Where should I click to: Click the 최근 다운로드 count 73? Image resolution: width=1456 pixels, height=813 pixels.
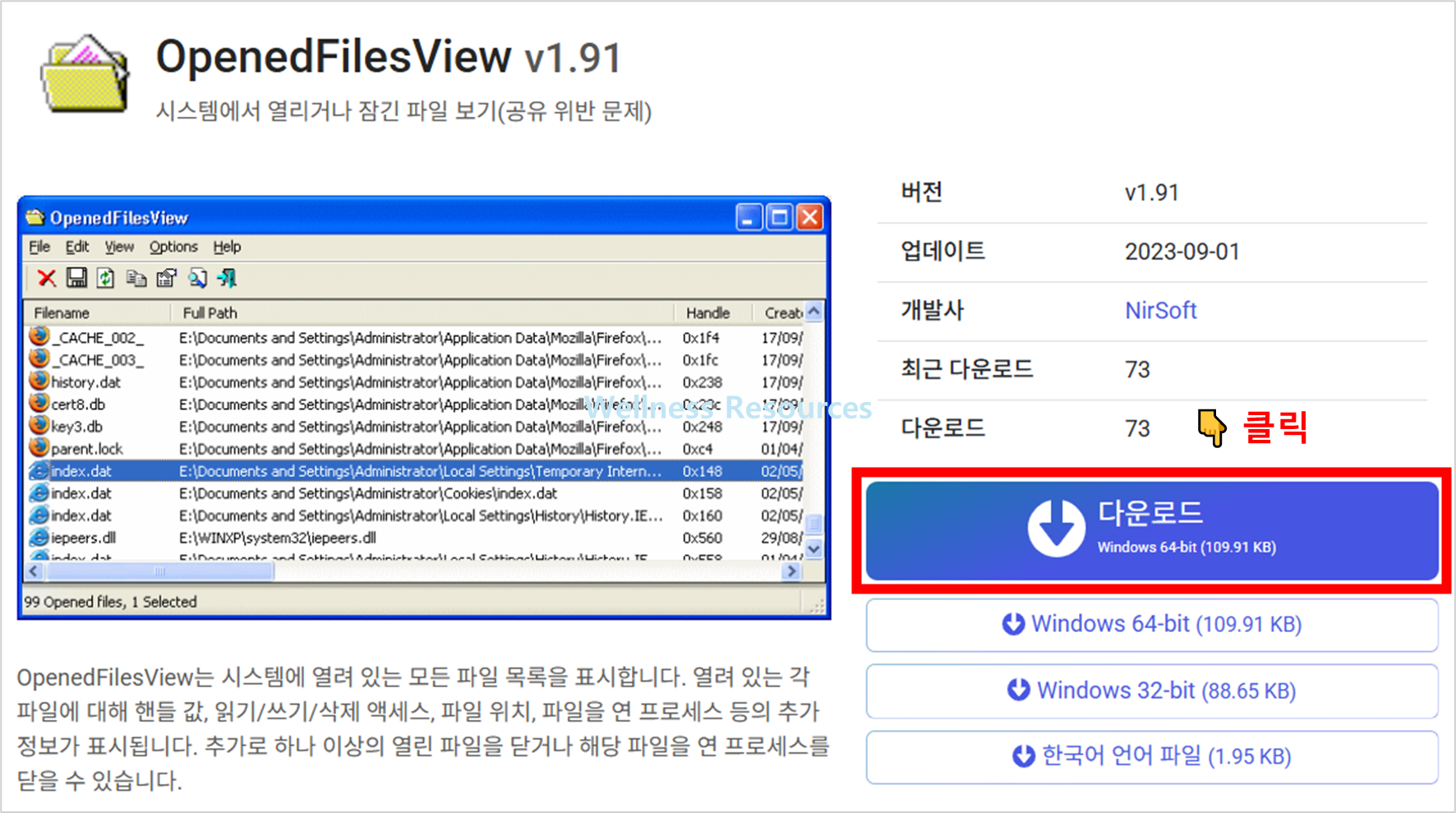(x=1137, y=370)
